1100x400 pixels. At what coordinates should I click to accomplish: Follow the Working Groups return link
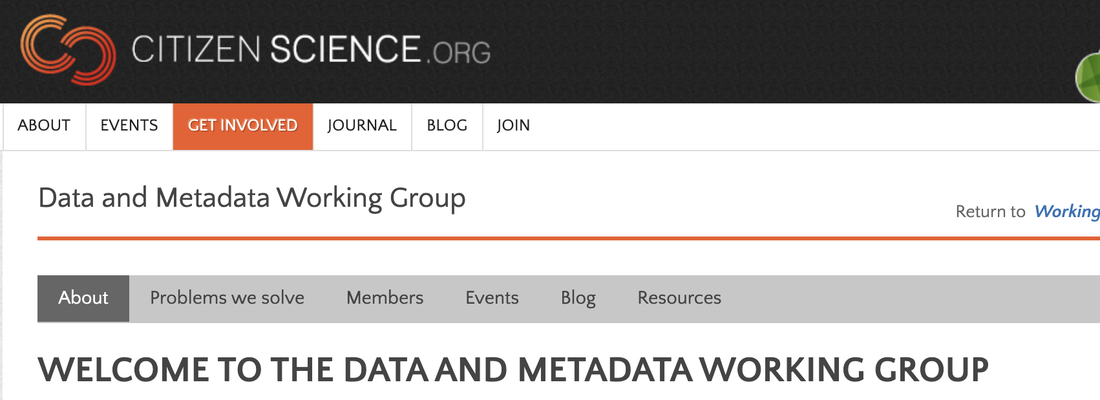[x=1067, y=211]
